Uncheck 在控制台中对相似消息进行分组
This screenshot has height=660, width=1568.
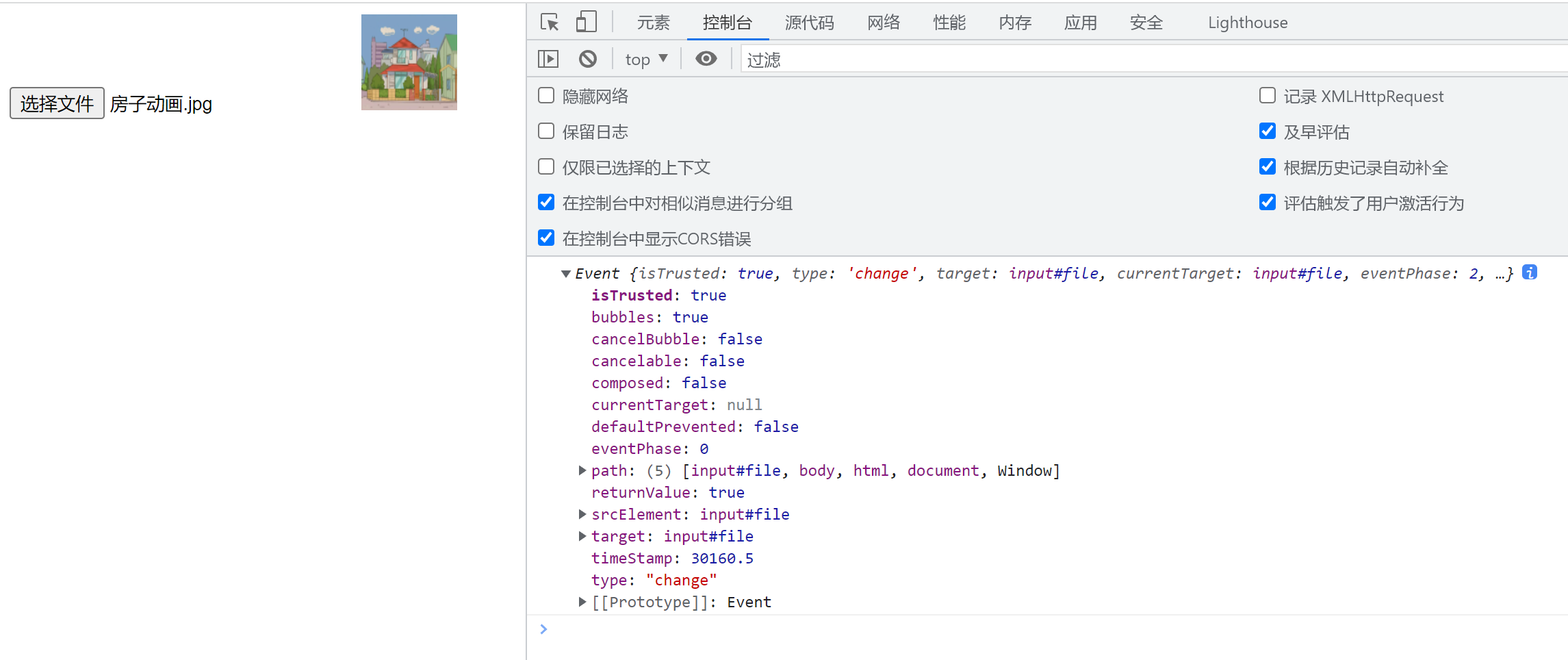pyautogui.click(x=546, y=203)
